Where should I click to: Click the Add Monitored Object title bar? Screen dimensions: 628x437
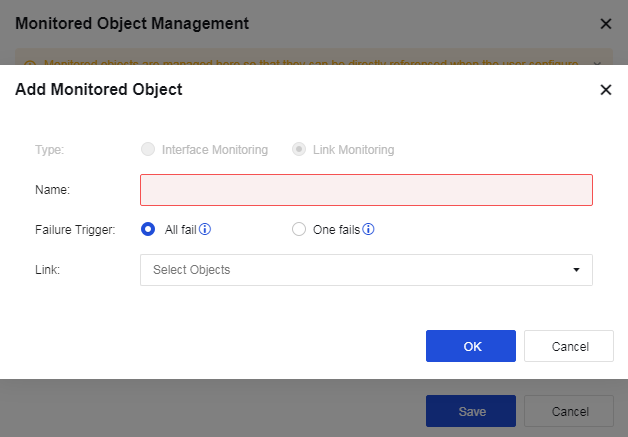(x=99, y=90)
